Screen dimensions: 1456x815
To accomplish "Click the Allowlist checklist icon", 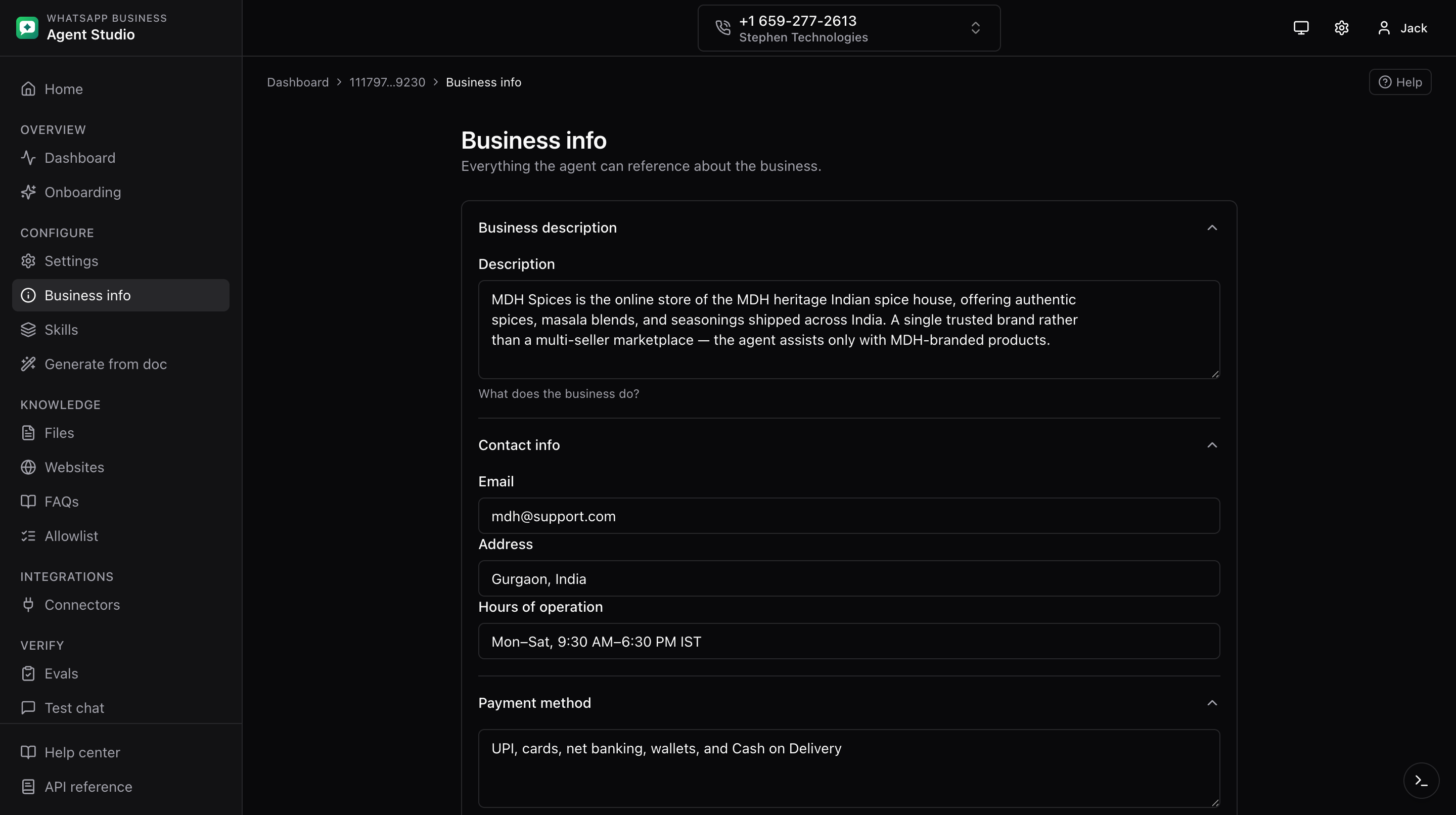I will tap(28, 536).
